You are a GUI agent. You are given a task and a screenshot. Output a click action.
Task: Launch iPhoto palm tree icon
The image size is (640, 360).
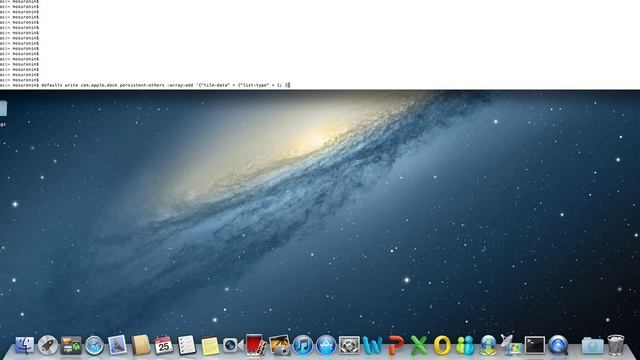coord(280,345)
